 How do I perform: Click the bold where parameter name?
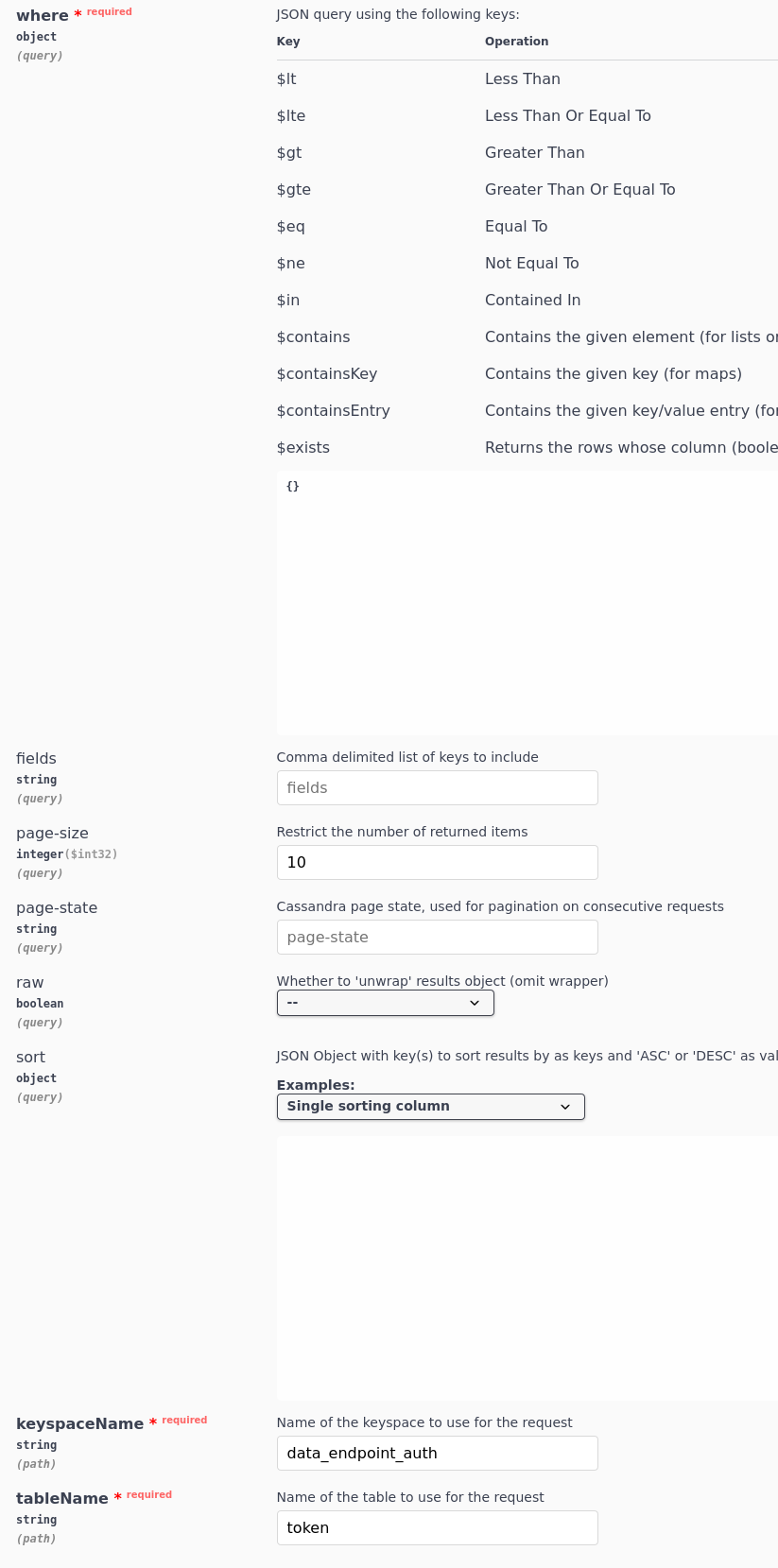point(43,15)
